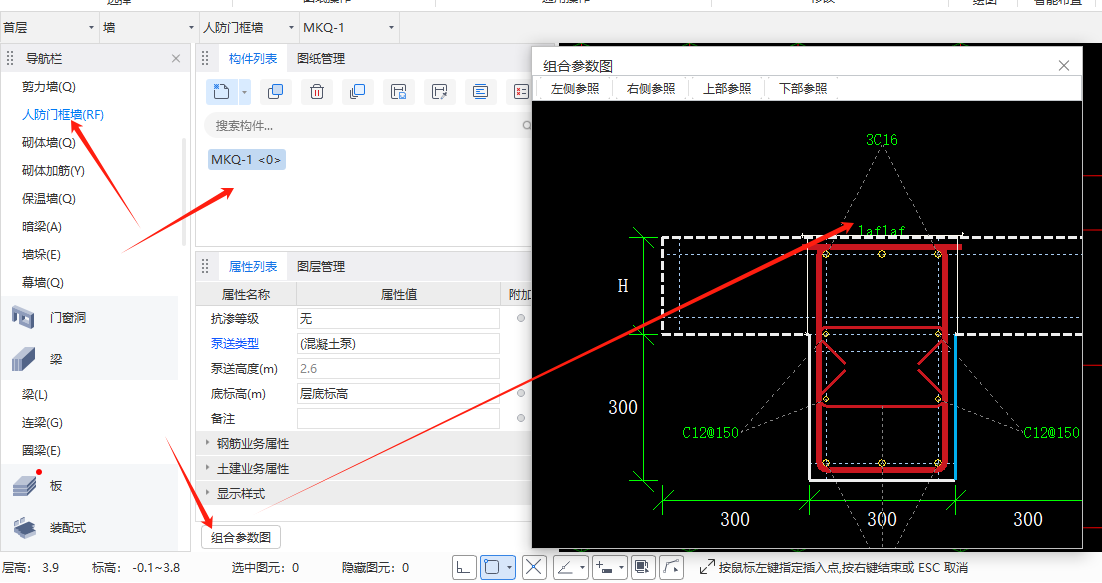The width and height of the screenshot is (1102, 583).
Task: Toggle intersection snap X icon
Action: pos(534,568)
